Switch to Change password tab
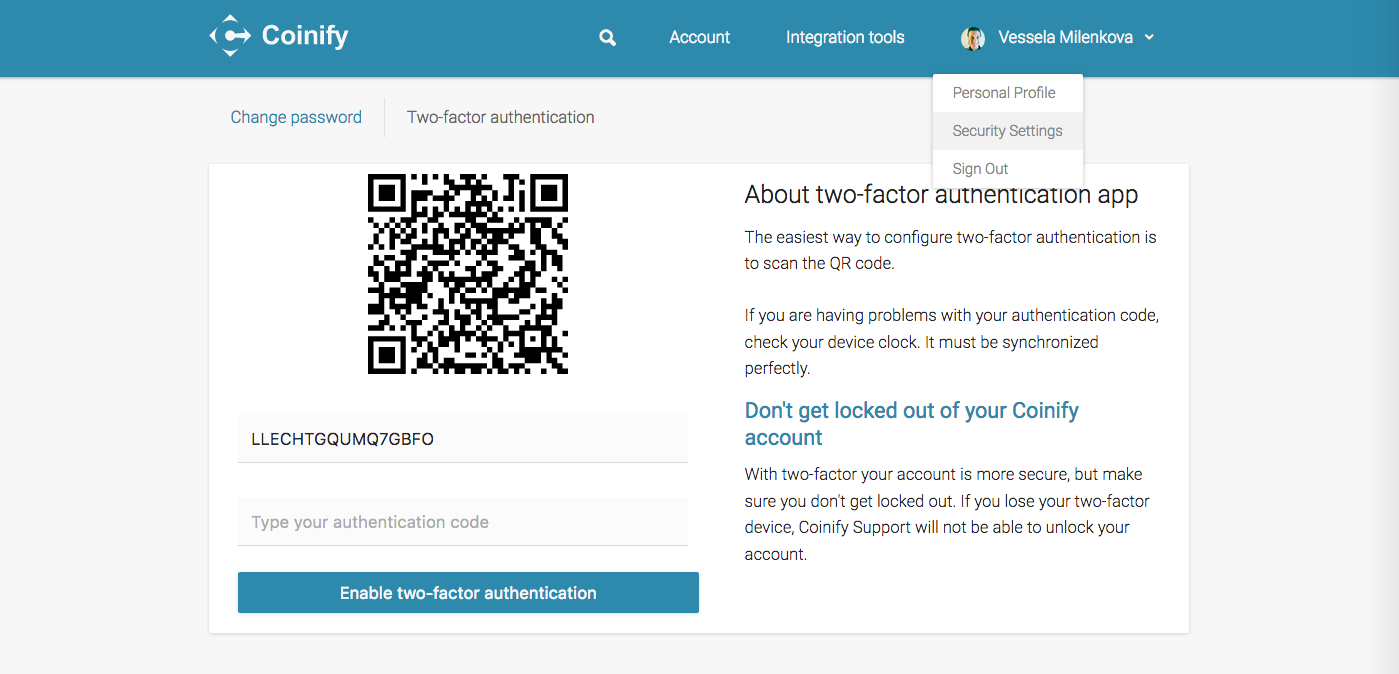The width and height of the screenshot is (1399, 674). point(296,117)
